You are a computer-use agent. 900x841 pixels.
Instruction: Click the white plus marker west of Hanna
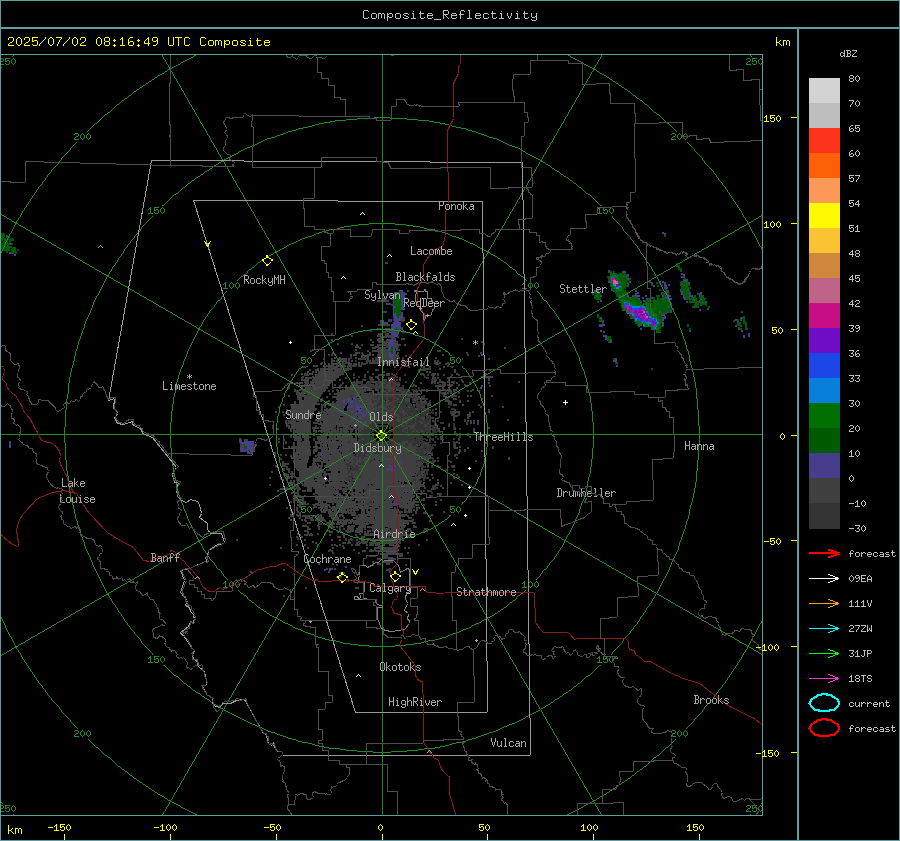565,402
